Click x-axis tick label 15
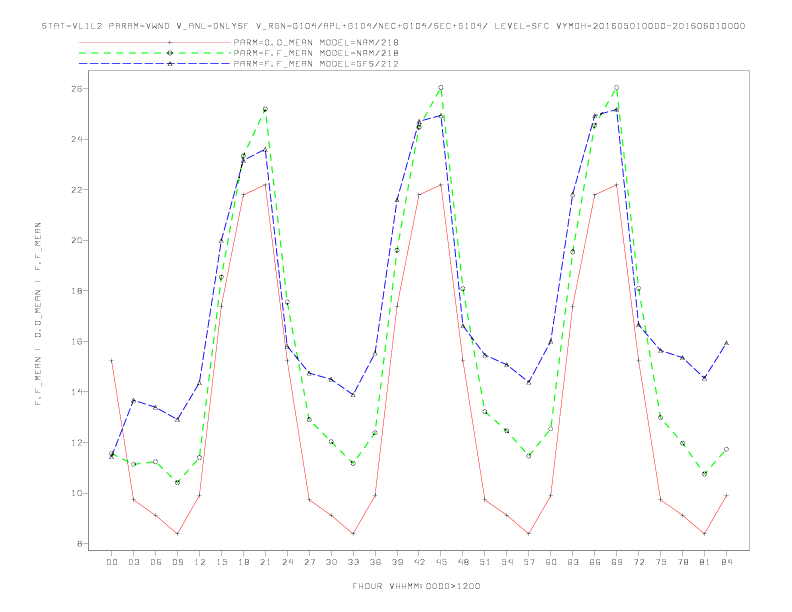This screenshot has height=612, width=792. click(221, 562)
